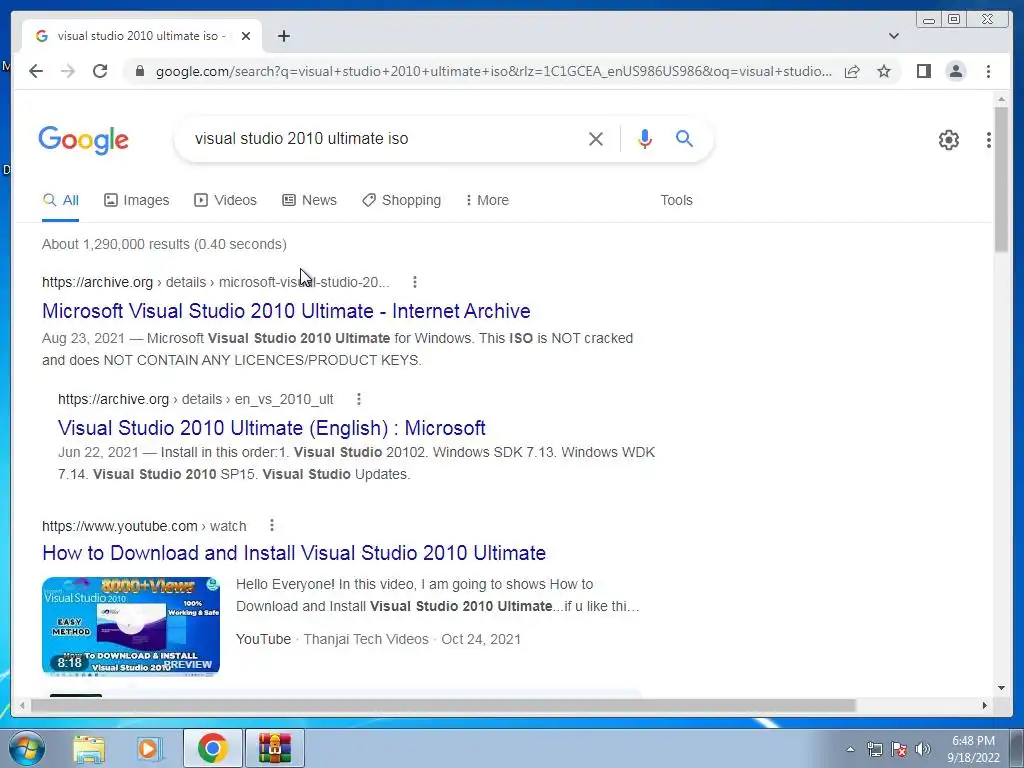Click the scroll left arrow on the horizontal scrollbar
The width and height of the screenshot is (1024, 768).
tap(22, 705)
